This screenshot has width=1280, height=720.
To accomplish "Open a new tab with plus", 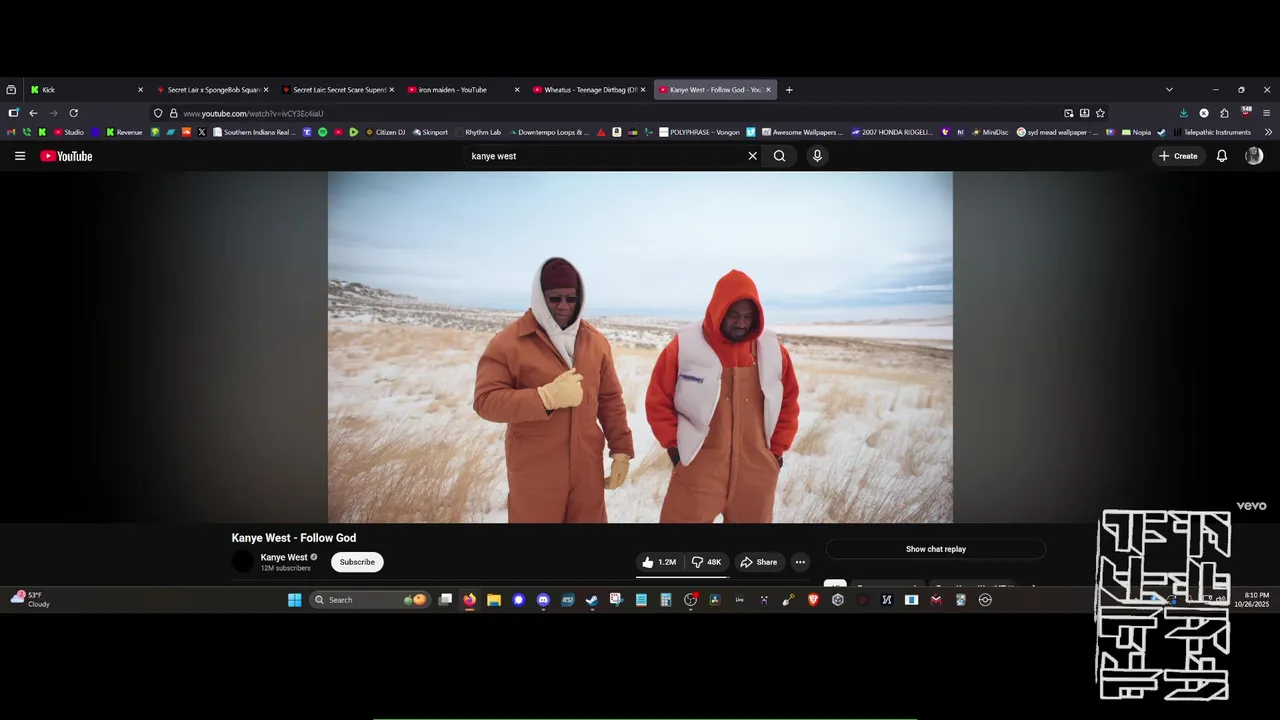I will pos(789,90).
